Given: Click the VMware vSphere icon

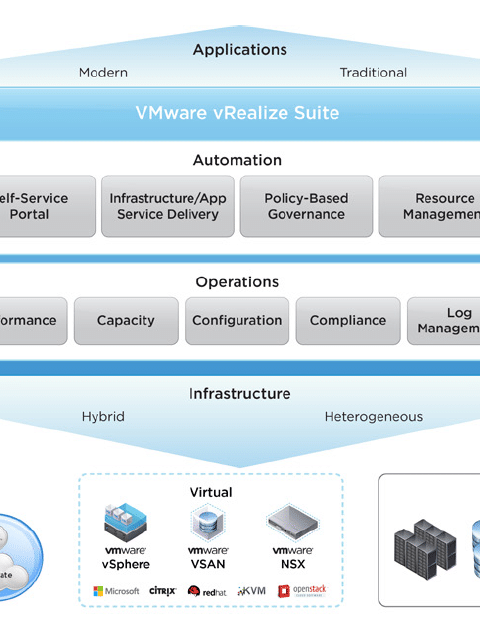Looking at the screenshot, I should click(x=125, y=523).
